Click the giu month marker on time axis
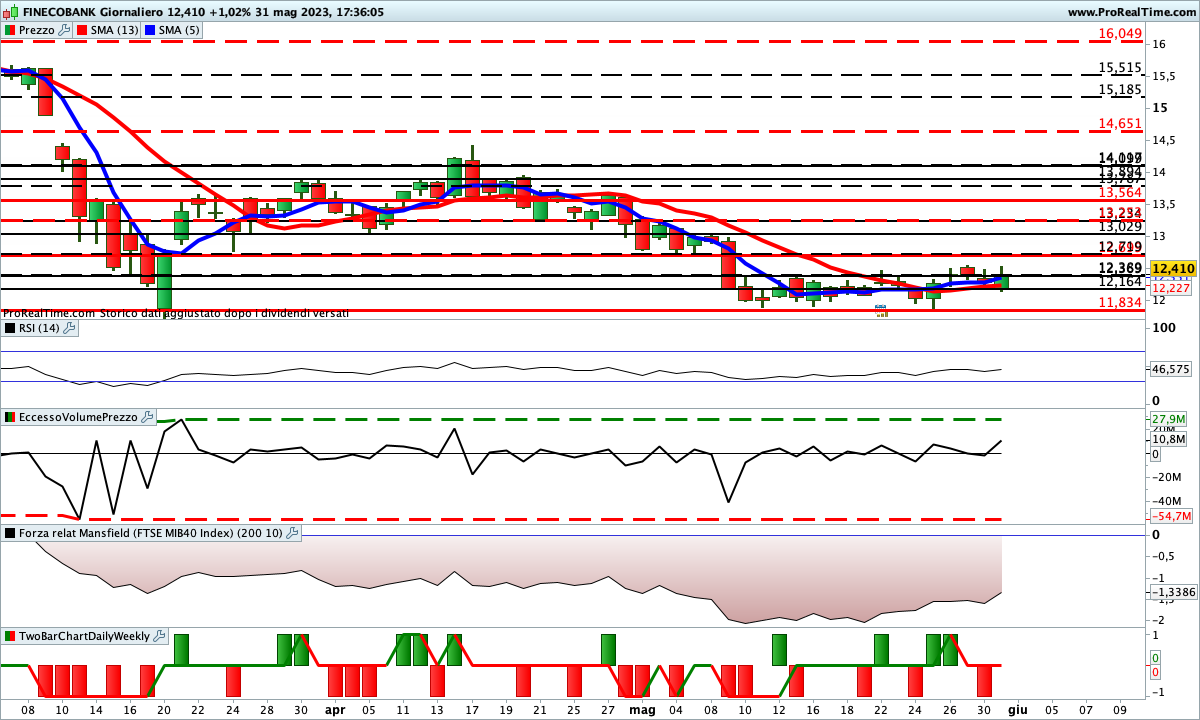Image resolution: width=1200 pixels, height=720 pixels. 1017,709
